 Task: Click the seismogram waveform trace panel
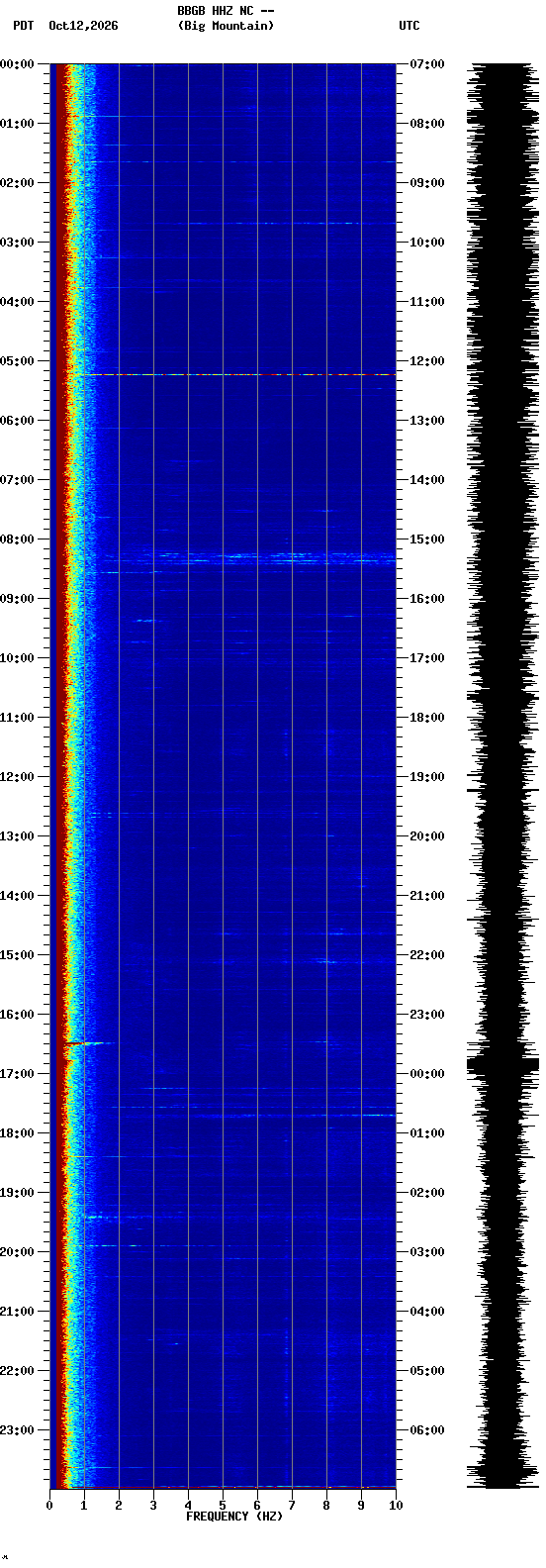(503, 775)
